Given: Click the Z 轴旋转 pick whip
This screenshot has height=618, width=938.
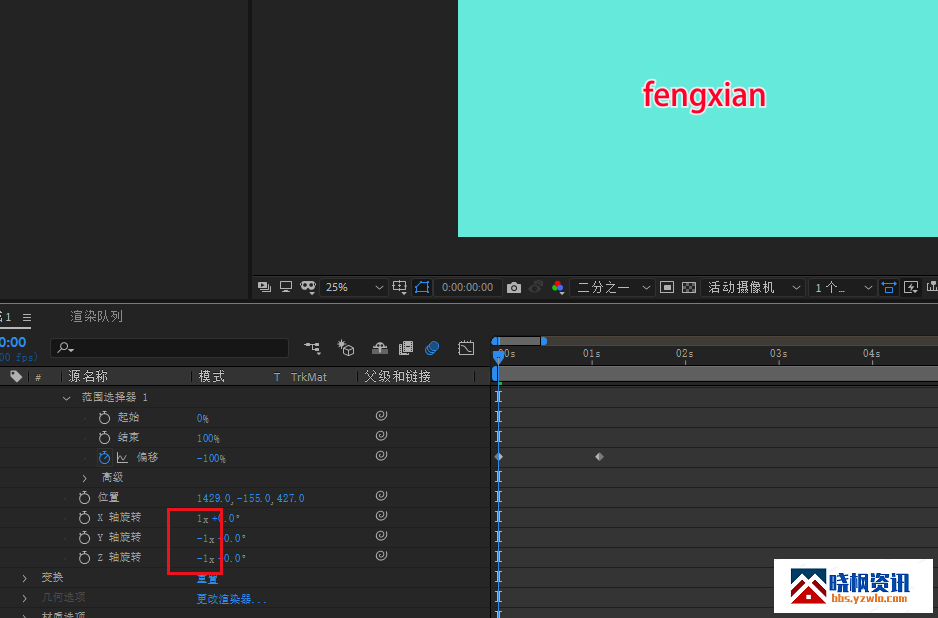Looking at the screenshot, I should click(381, 556).
